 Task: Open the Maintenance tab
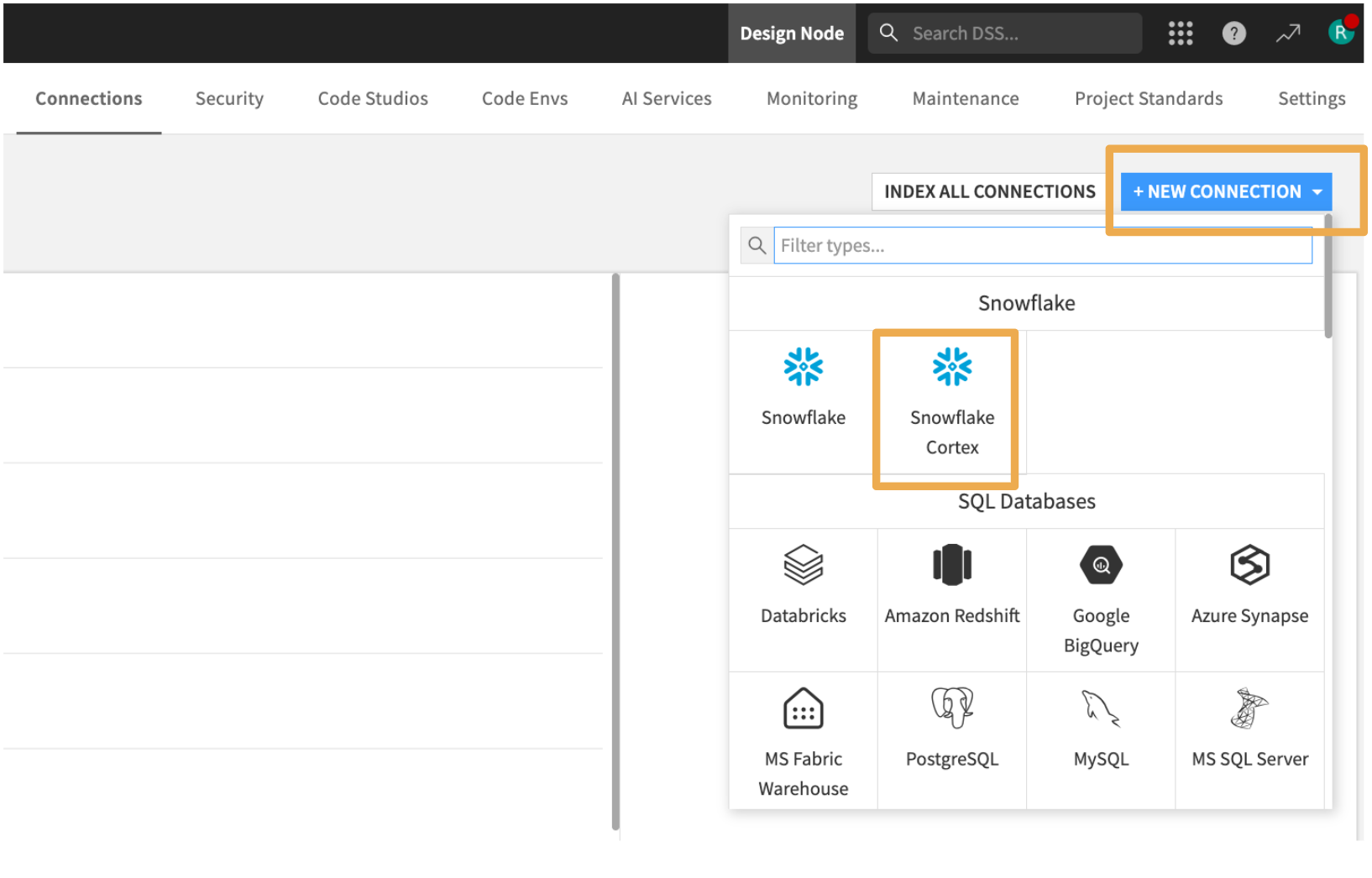click(966, 98)
